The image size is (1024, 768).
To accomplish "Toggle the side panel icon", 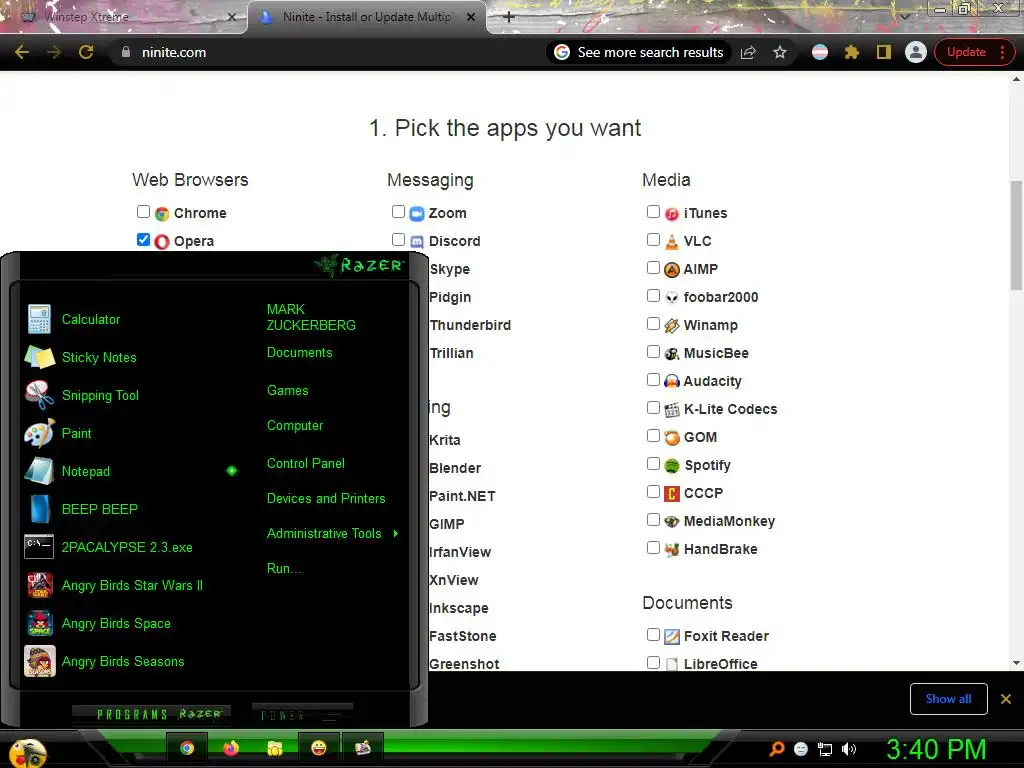I will tap(884, 52).
